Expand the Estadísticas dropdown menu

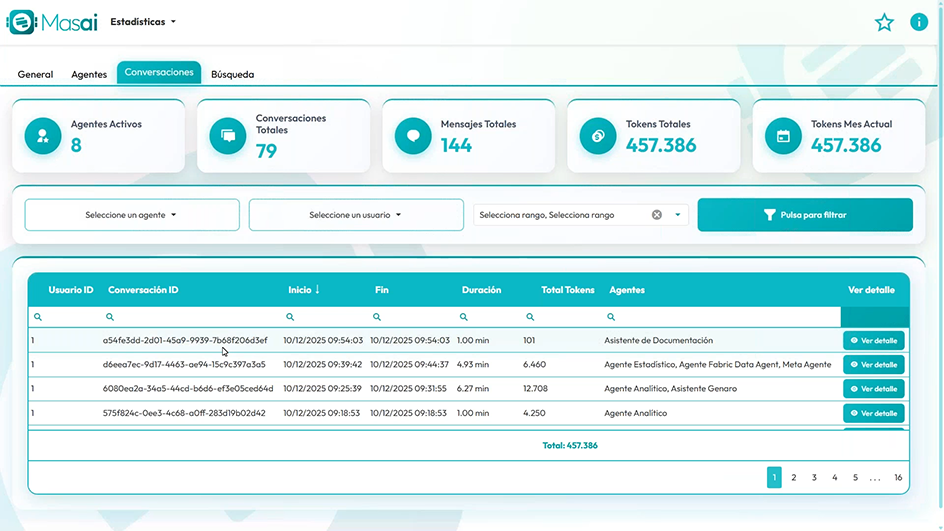[x=143, y=22]
